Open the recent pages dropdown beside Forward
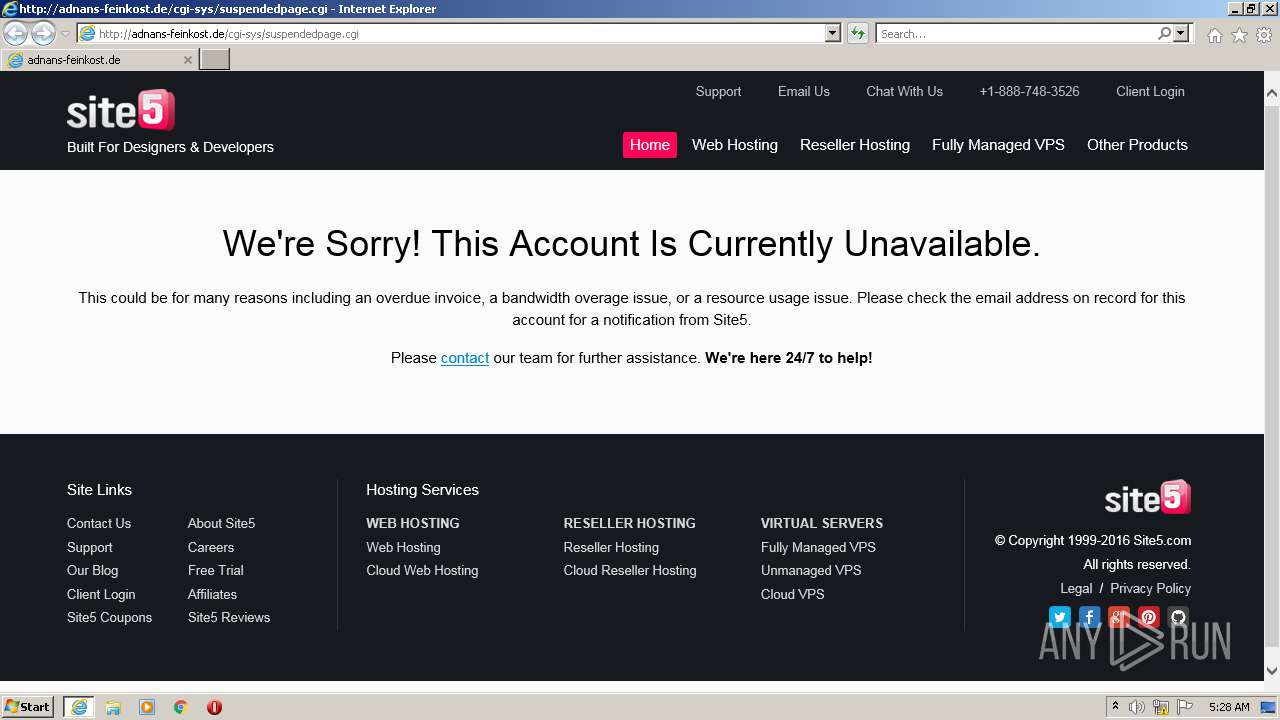This screenshot has height=720, width=1280. (x=65, y=34)
